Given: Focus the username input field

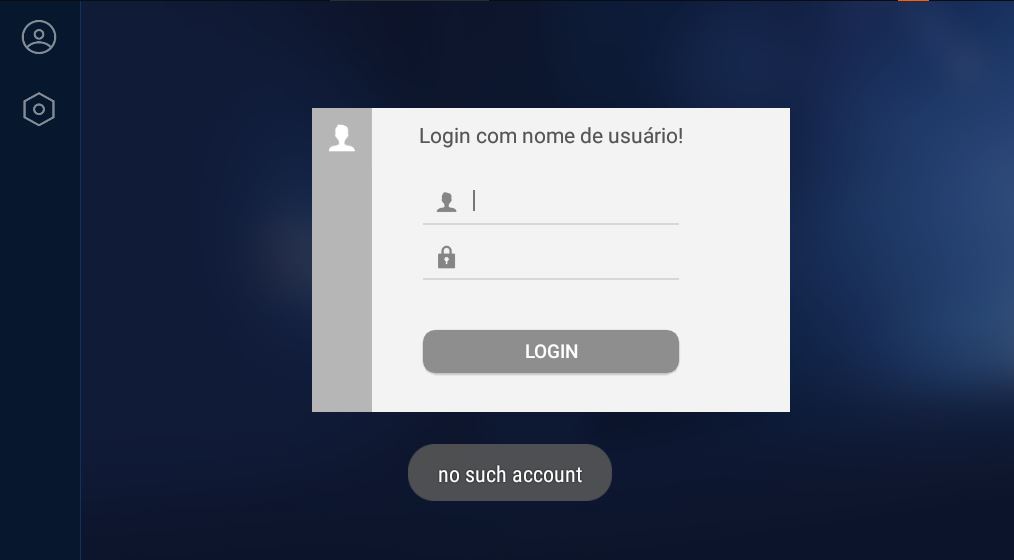Looking at the screenshot, I should click(x=574, y=201).
